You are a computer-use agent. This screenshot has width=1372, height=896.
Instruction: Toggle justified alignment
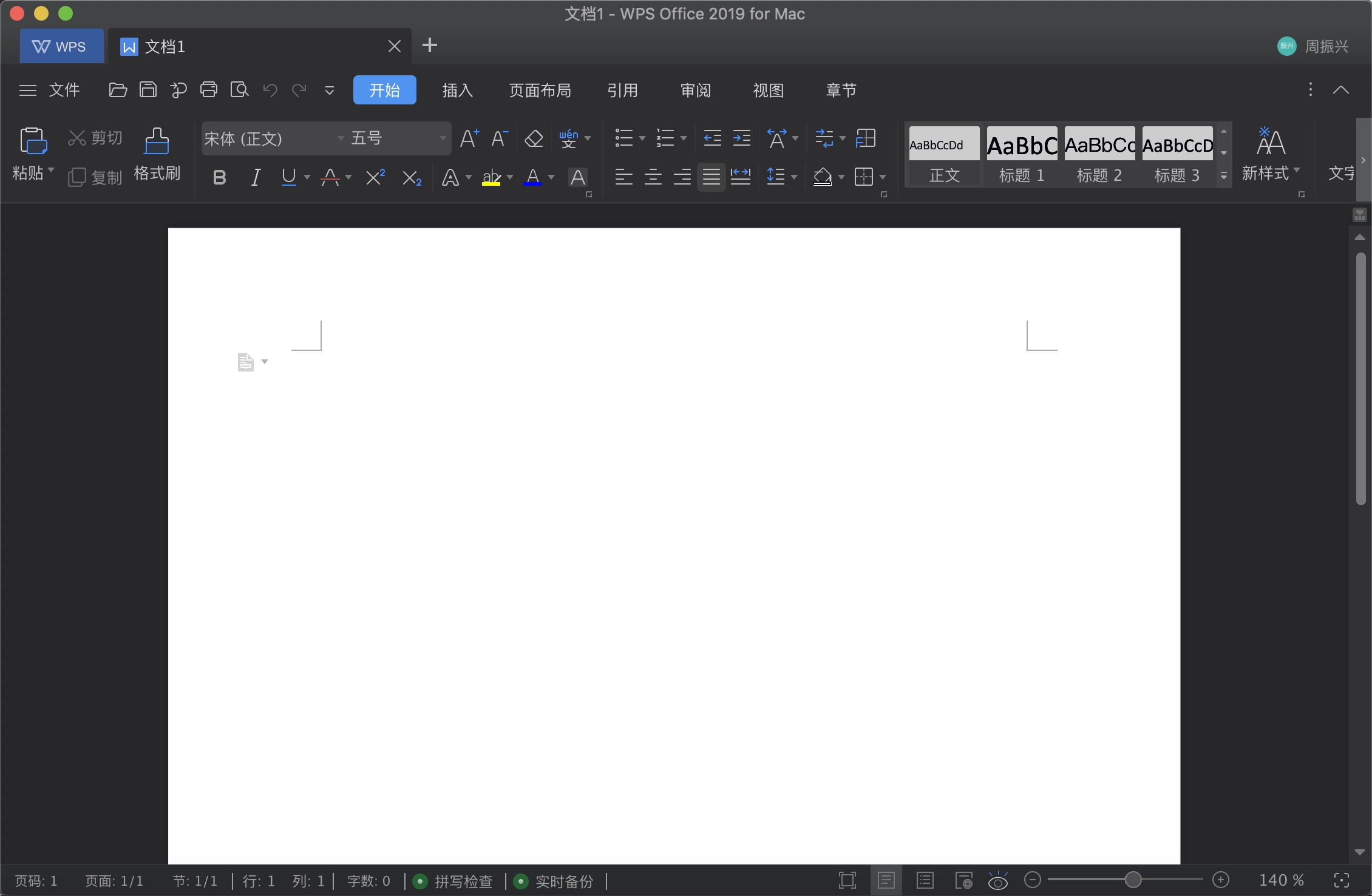[x=711, y=177]
